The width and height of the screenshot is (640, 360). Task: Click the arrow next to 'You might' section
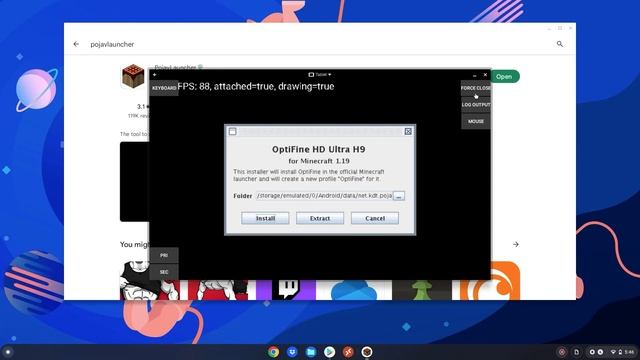(x=516, y=244)
